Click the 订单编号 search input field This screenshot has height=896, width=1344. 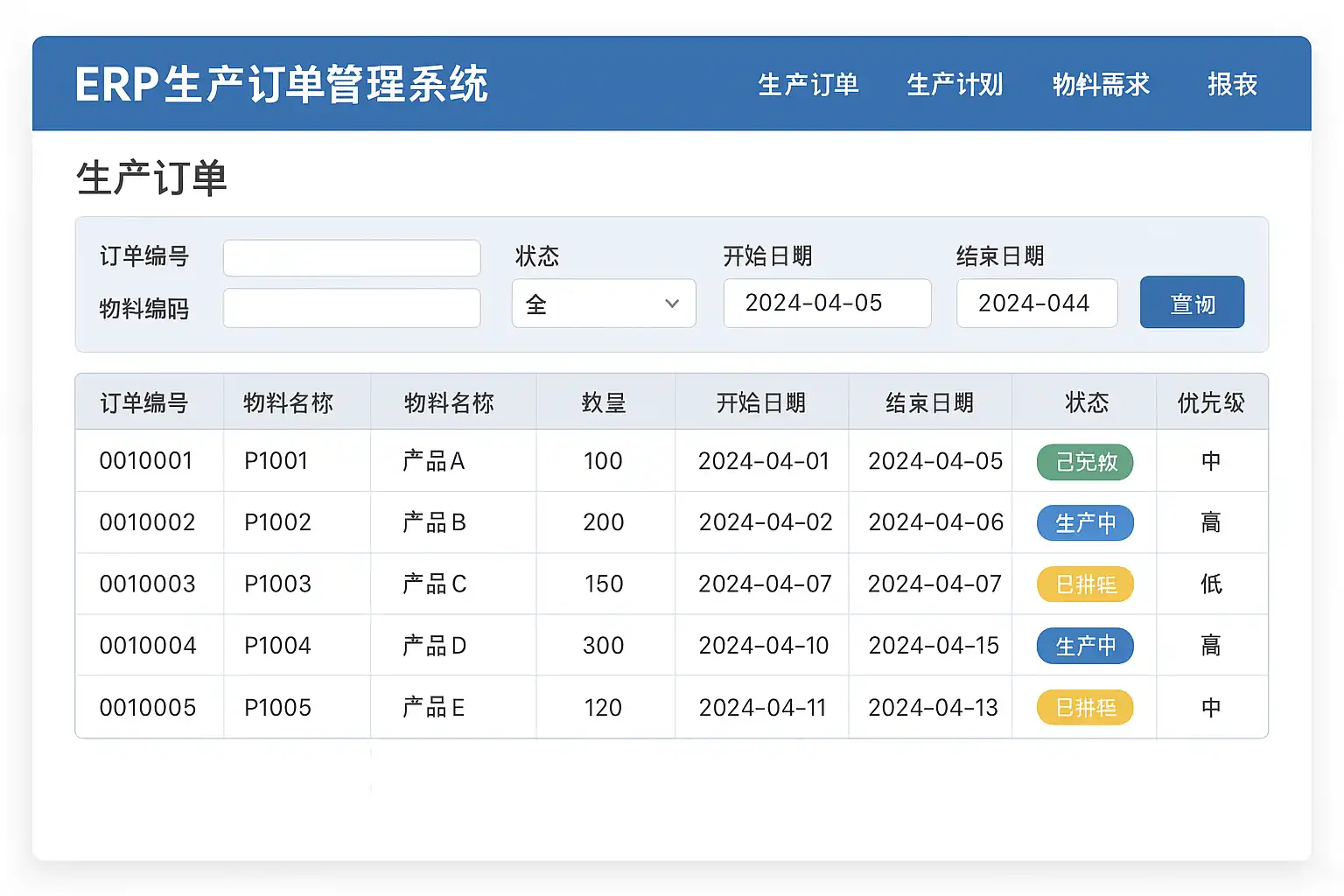[x=352, y=258]
